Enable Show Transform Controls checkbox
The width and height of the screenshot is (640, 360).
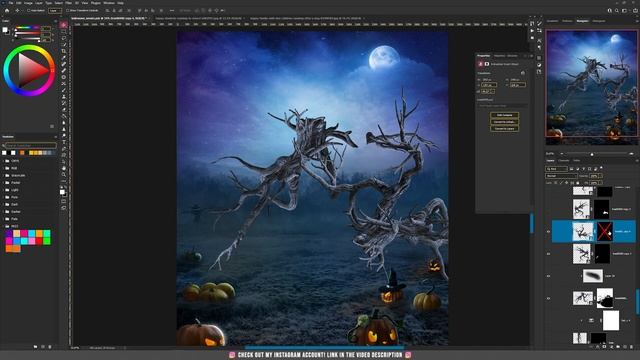pyautogui.click(x=68, y=11)
